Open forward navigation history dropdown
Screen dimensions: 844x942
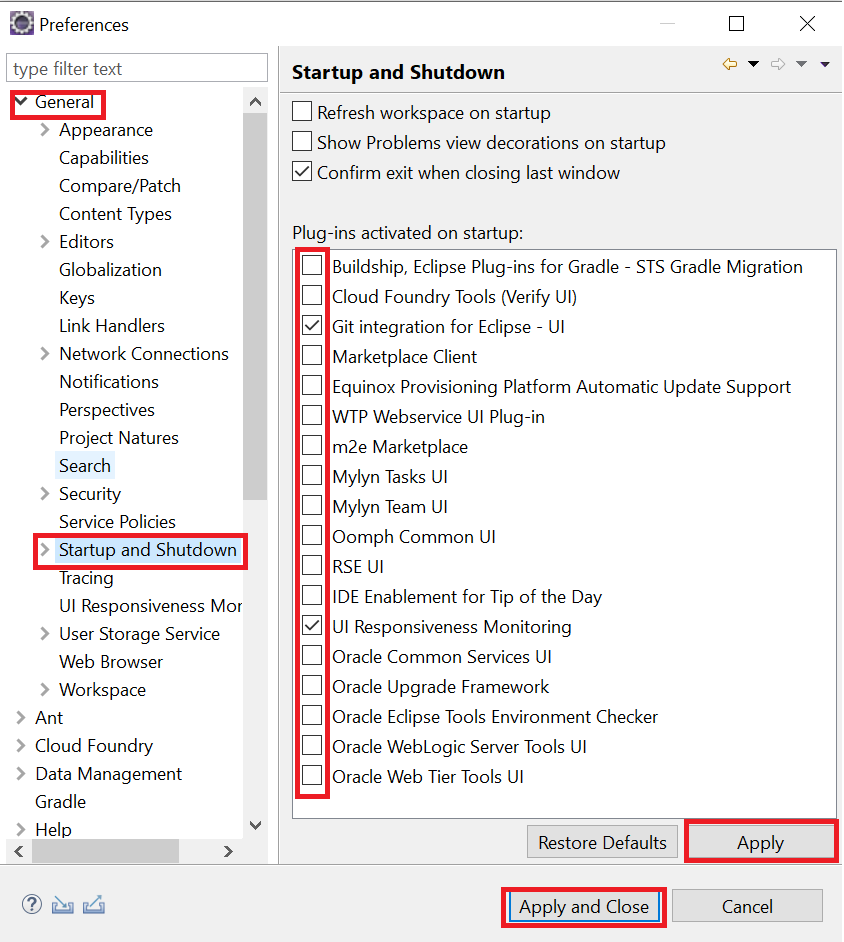click(800, 63)
